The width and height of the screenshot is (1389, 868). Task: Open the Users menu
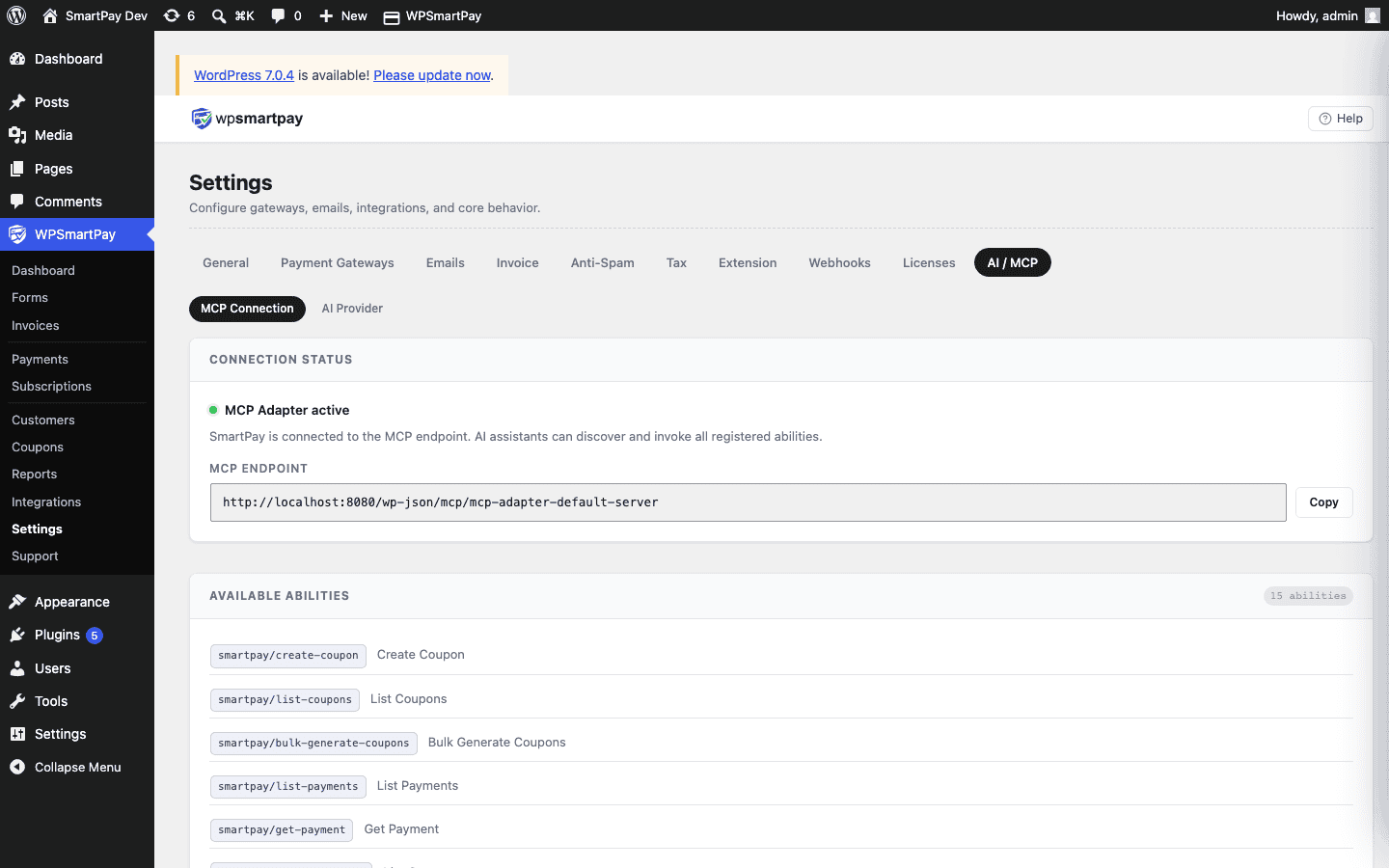tap(77, 668)
